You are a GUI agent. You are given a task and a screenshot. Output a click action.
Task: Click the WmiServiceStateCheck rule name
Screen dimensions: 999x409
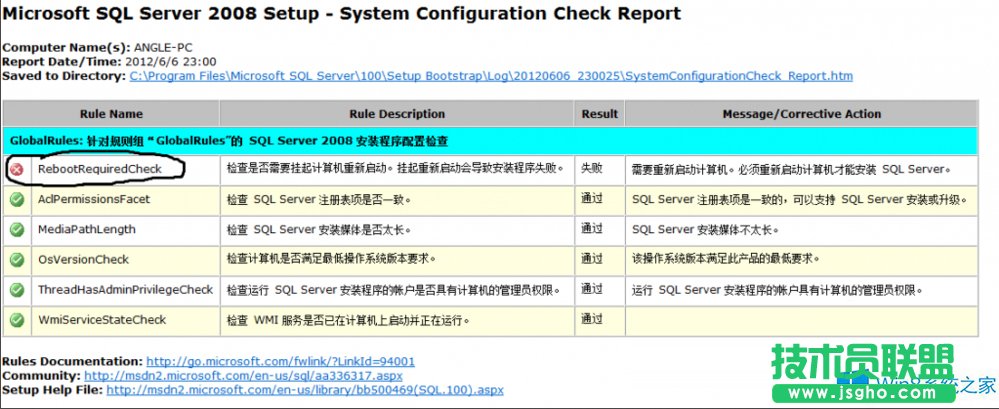(x=102, y=320)
